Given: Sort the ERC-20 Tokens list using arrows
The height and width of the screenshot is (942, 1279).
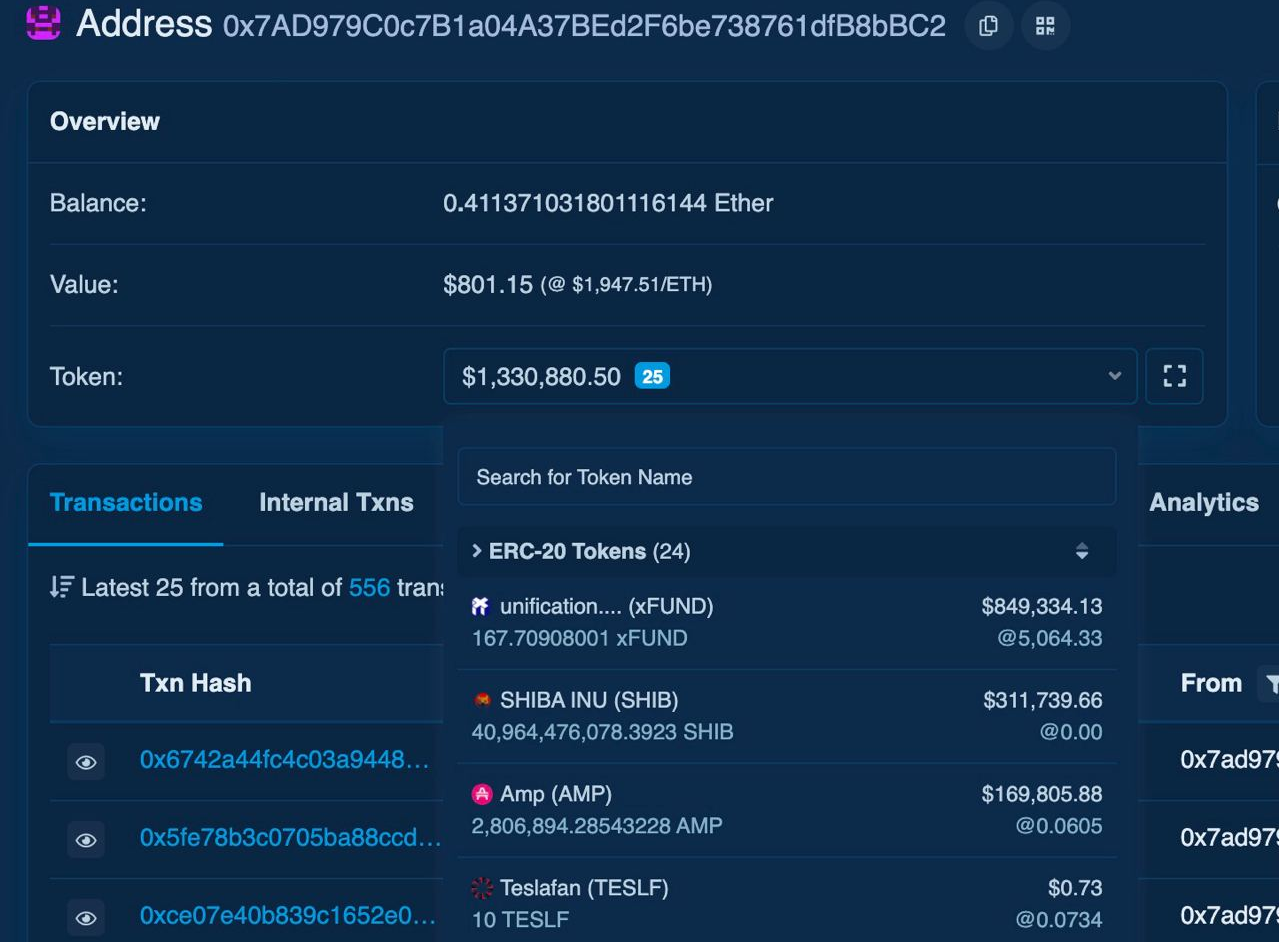Looking at the screenshot, I should (x=1081, y=551).
